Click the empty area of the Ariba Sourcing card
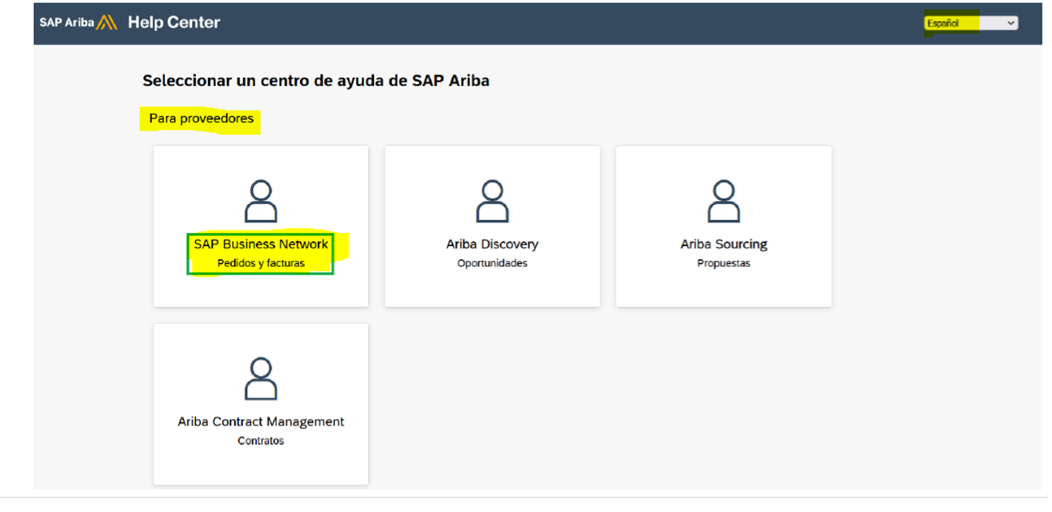The width and height of the screenshot is (1052, 512). click(724, 289)
